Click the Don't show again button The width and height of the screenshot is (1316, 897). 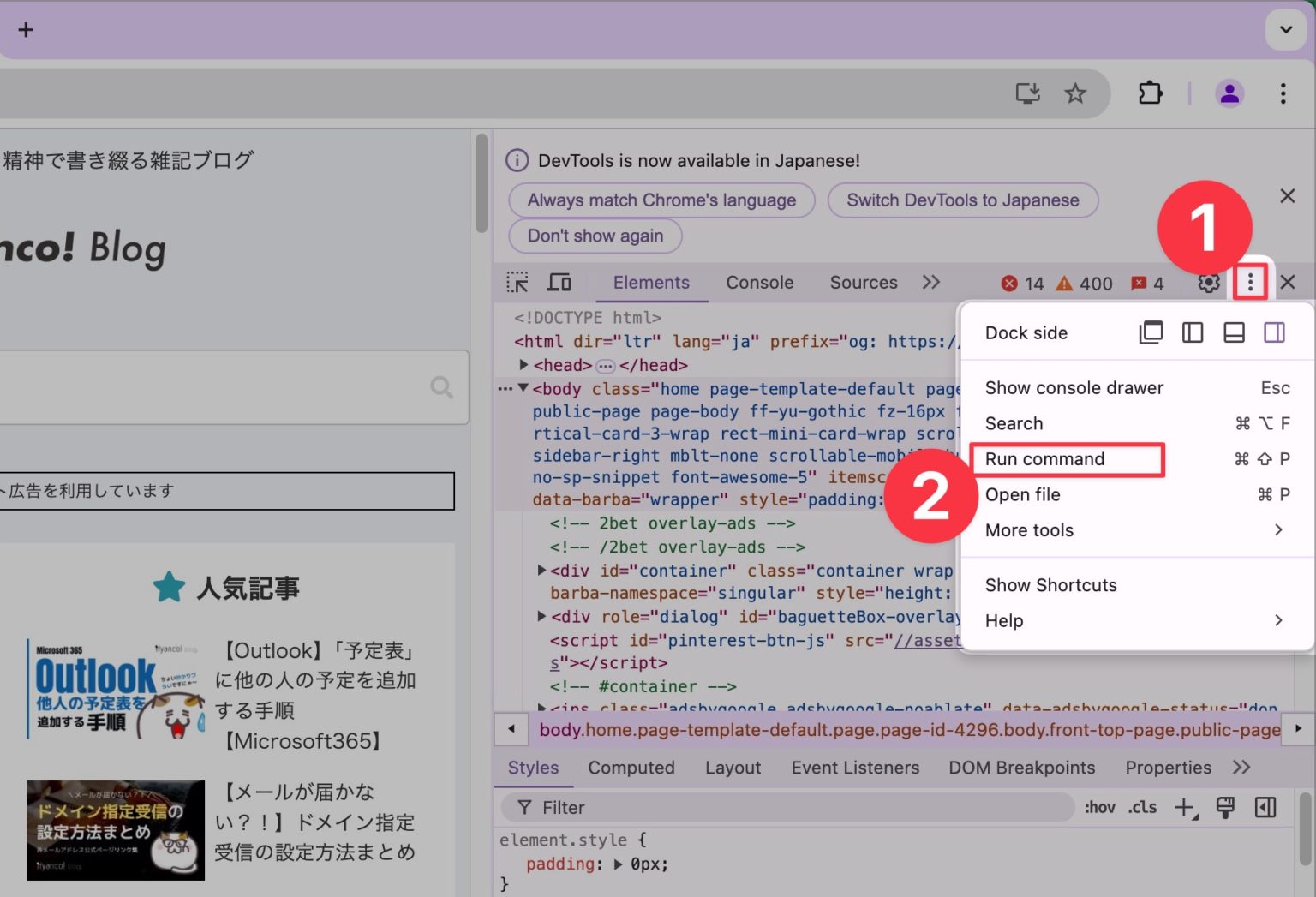pos(595,236)
